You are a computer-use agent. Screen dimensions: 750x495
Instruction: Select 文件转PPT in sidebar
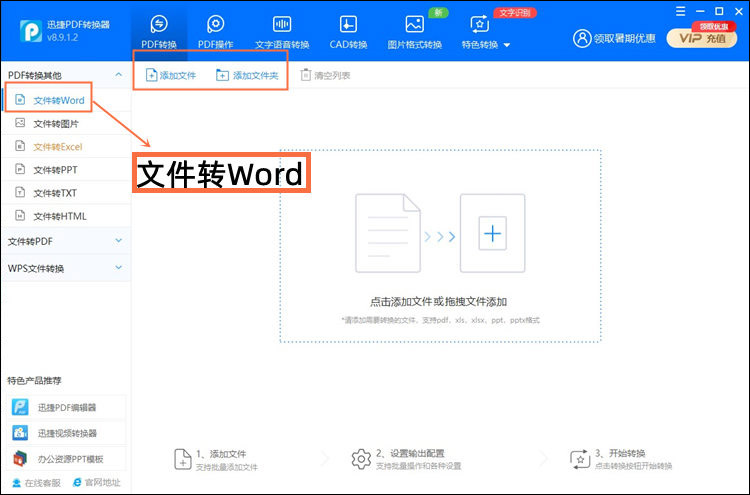66,169
